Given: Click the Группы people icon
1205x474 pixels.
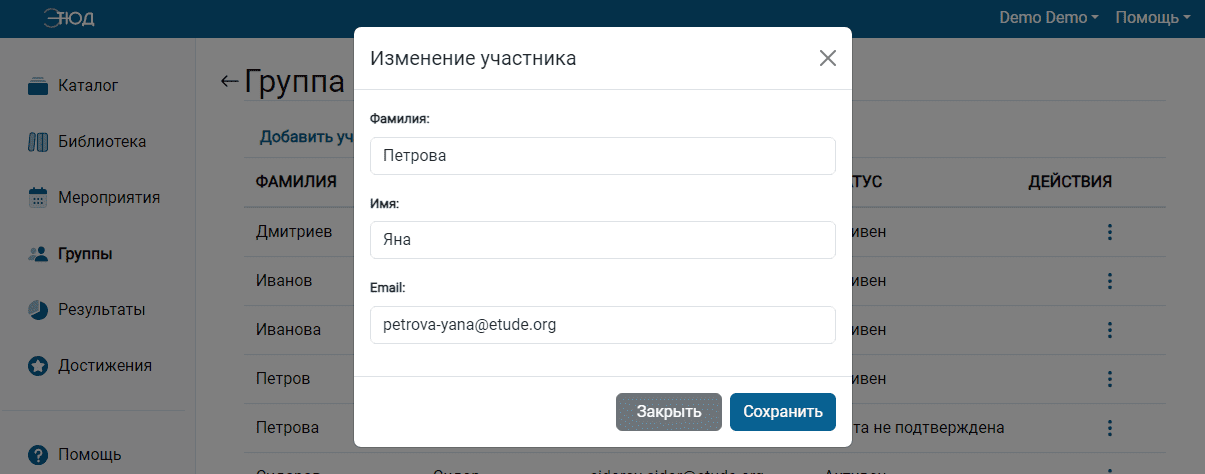Looking at the screenshot, I should 38,254.
